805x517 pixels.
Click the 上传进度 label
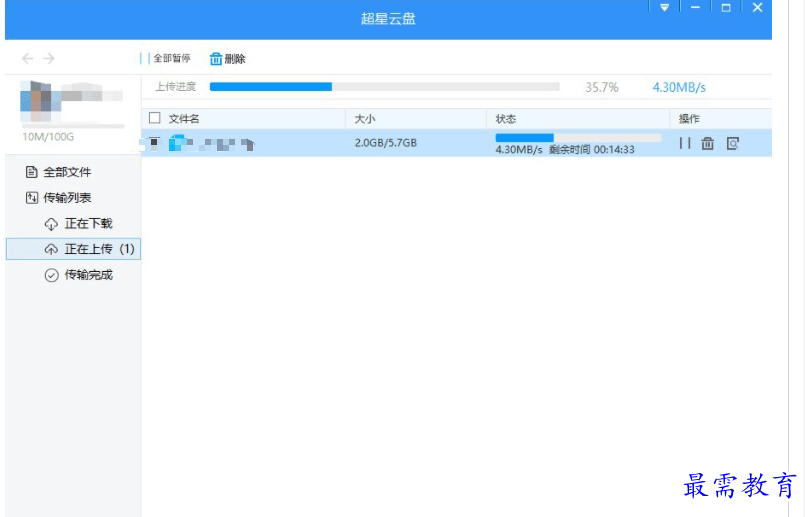tap(176, 86)
